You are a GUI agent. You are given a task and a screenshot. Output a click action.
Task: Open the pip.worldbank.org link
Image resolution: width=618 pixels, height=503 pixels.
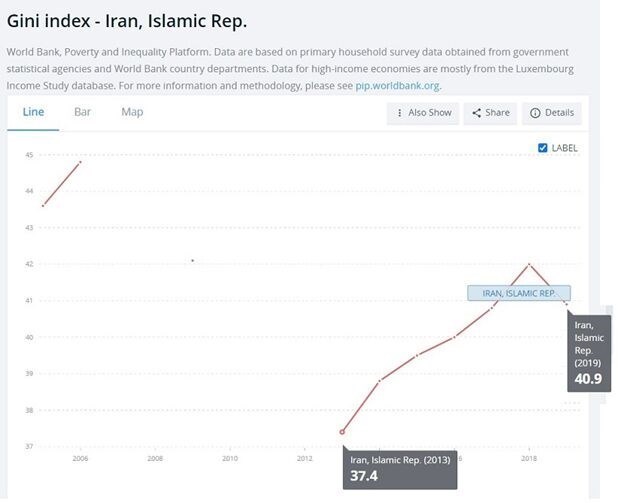(397, 86)
